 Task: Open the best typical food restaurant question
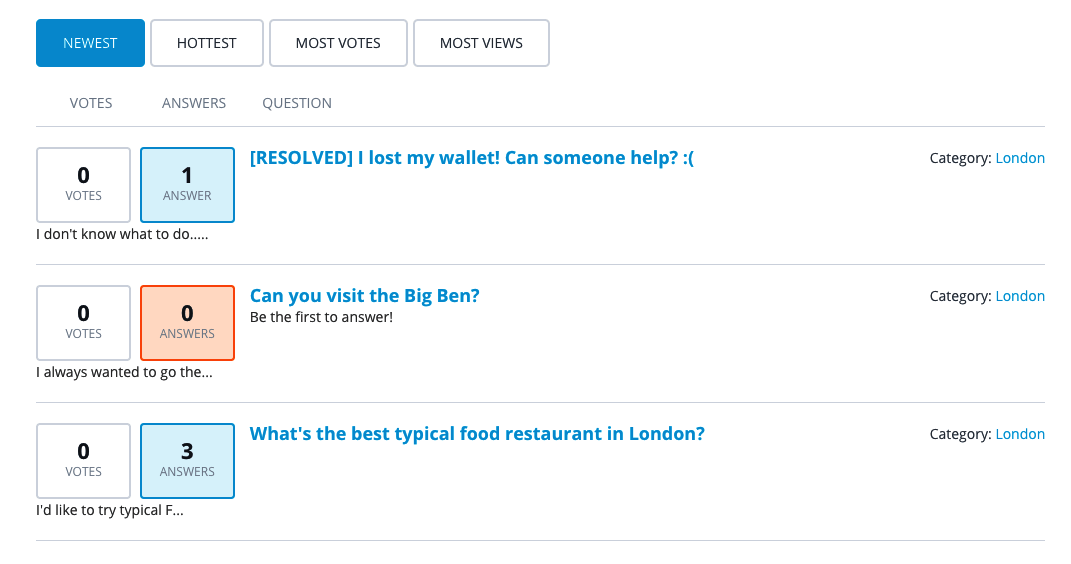(477, 434)
